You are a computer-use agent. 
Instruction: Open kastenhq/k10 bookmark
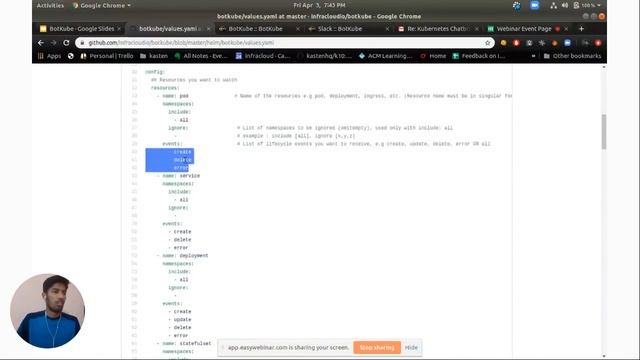(x=324, y=56)
